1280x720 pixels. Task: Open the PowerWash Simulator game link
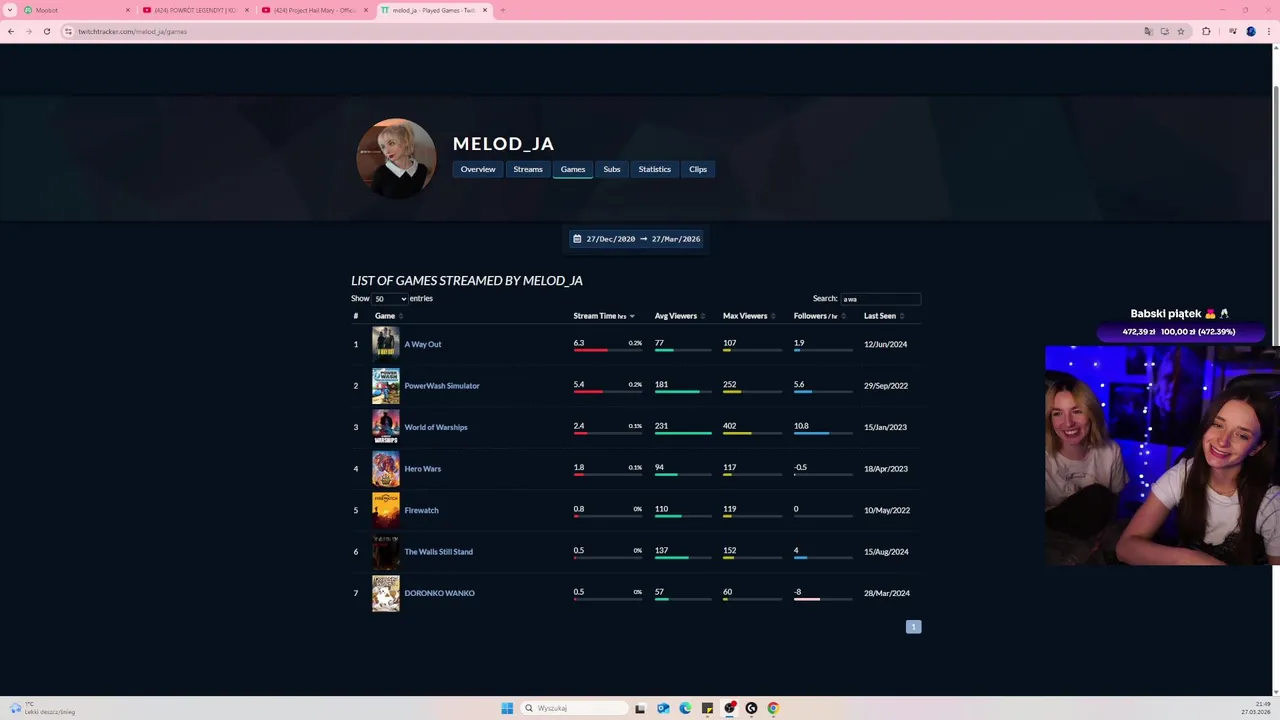pyautogui.click(x=442, y=386)
